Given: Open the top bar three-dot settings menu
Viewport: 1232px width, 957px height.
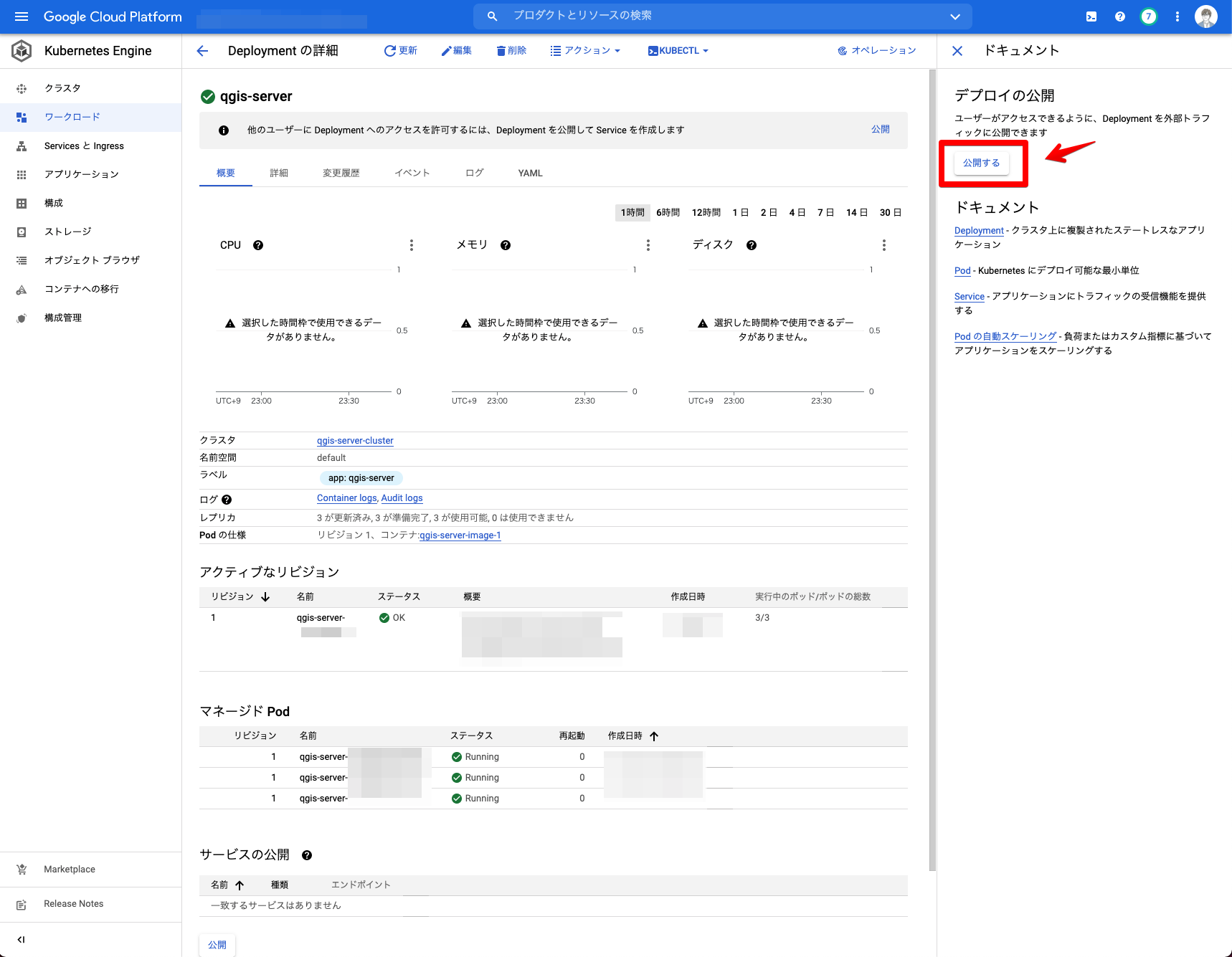Looking at the screenshot, I should (x=1177, y=16).
